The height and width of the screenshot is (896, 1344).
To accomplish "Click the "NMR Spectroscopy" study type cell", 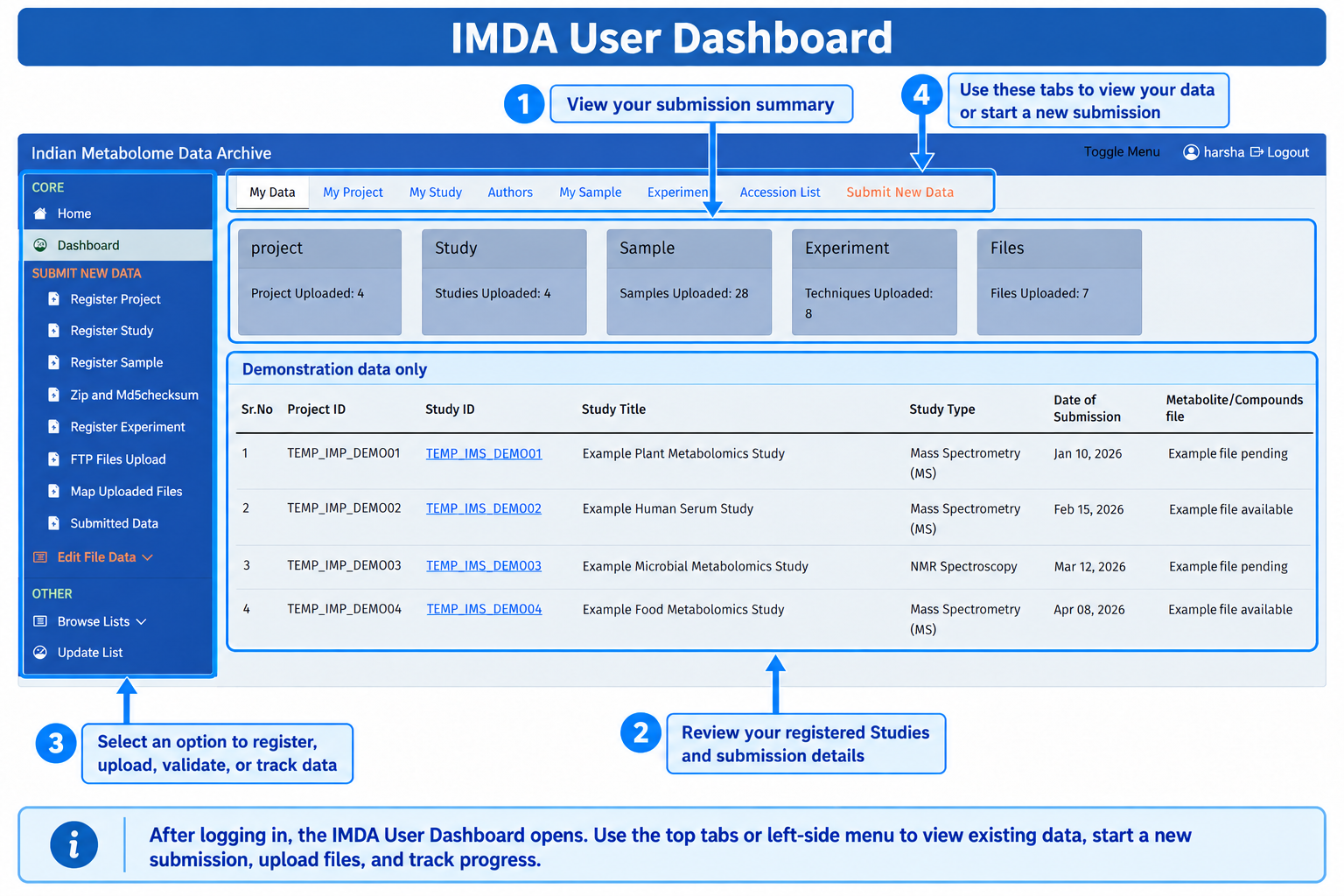I will click(x=963, y=566).
